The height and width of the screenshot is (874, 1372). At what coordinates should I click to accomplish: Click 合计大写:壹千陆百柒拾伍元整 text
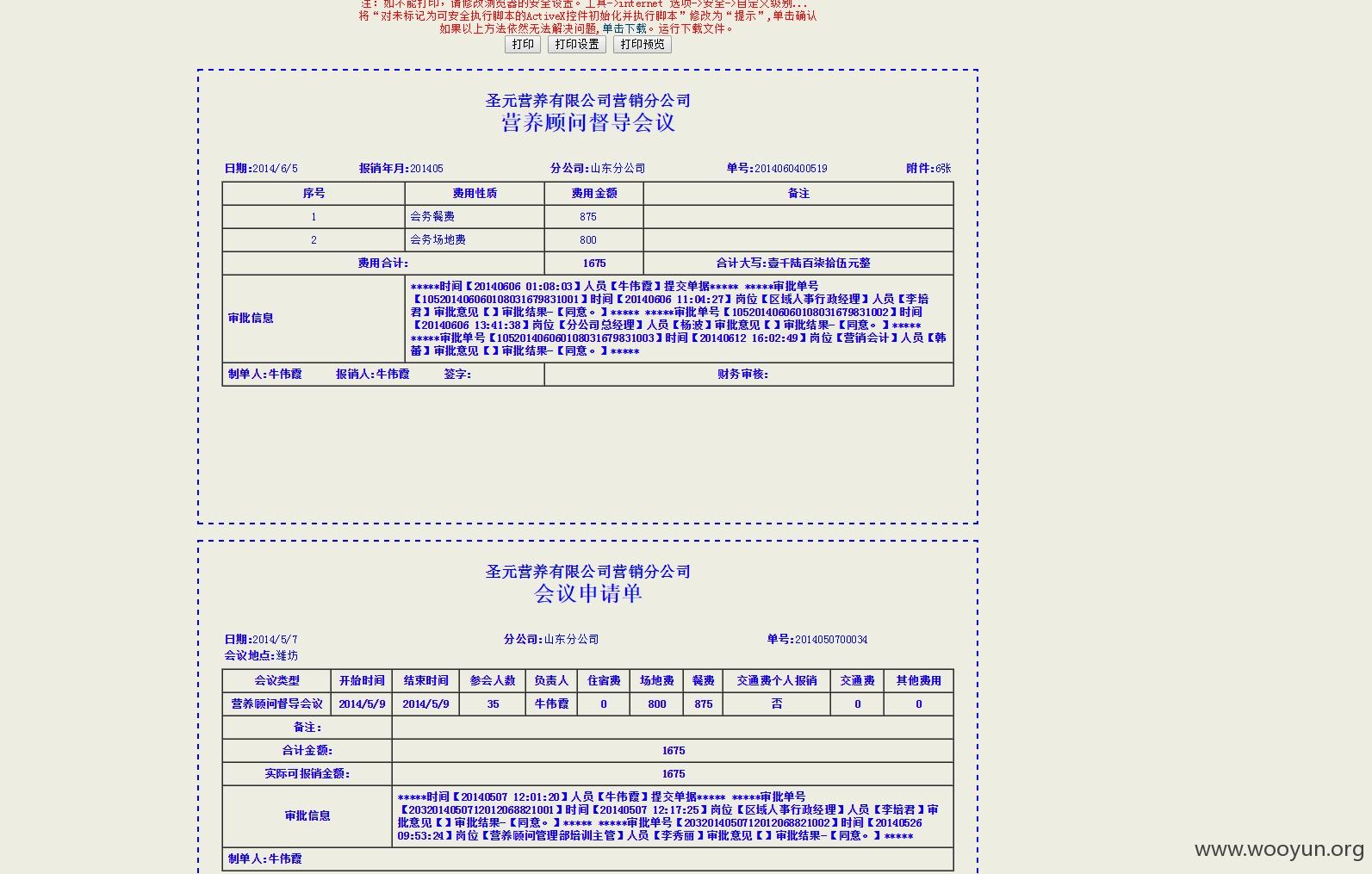(793, 263)
